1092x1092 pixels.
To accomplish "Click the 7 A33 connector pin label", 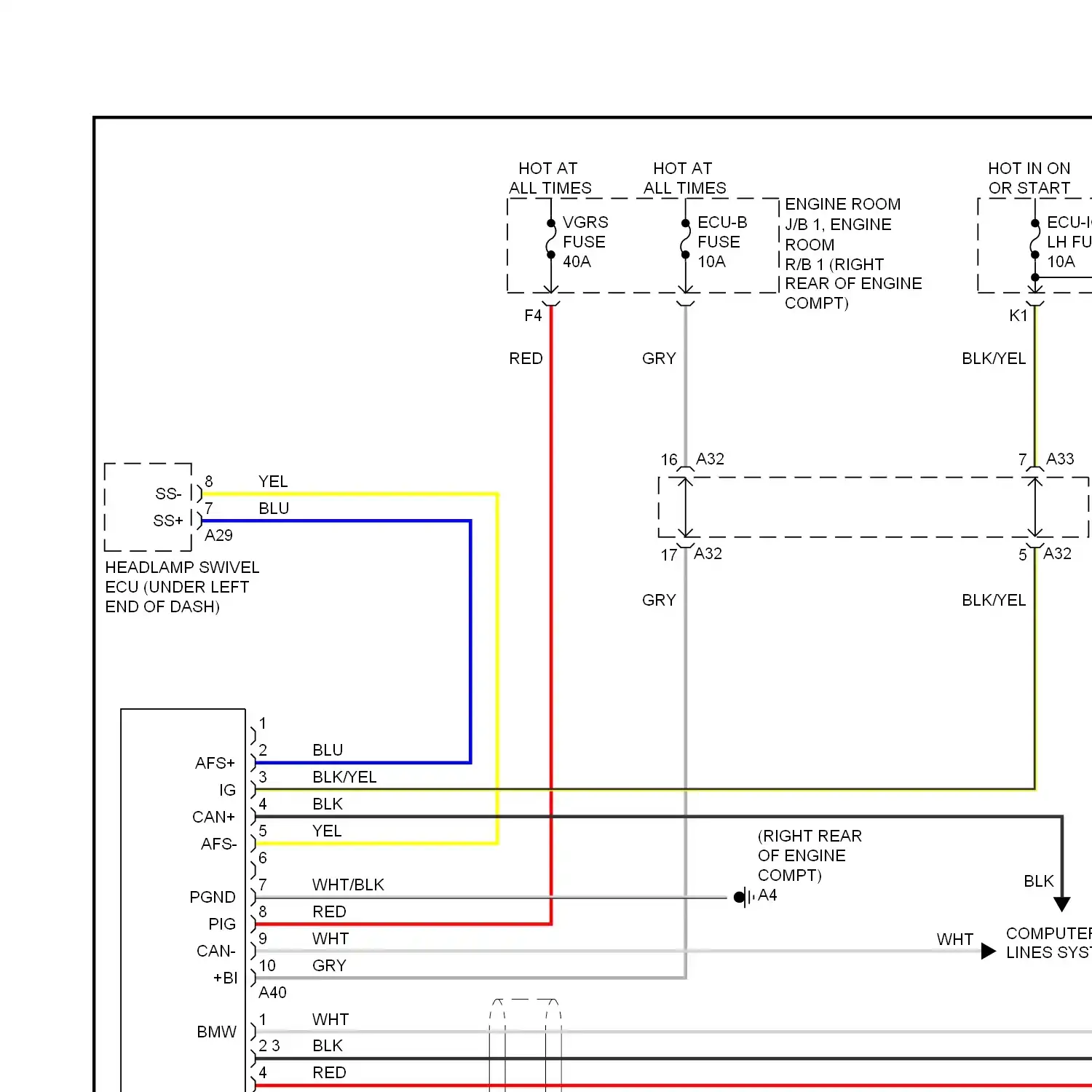I will (x=1046, y=459).
